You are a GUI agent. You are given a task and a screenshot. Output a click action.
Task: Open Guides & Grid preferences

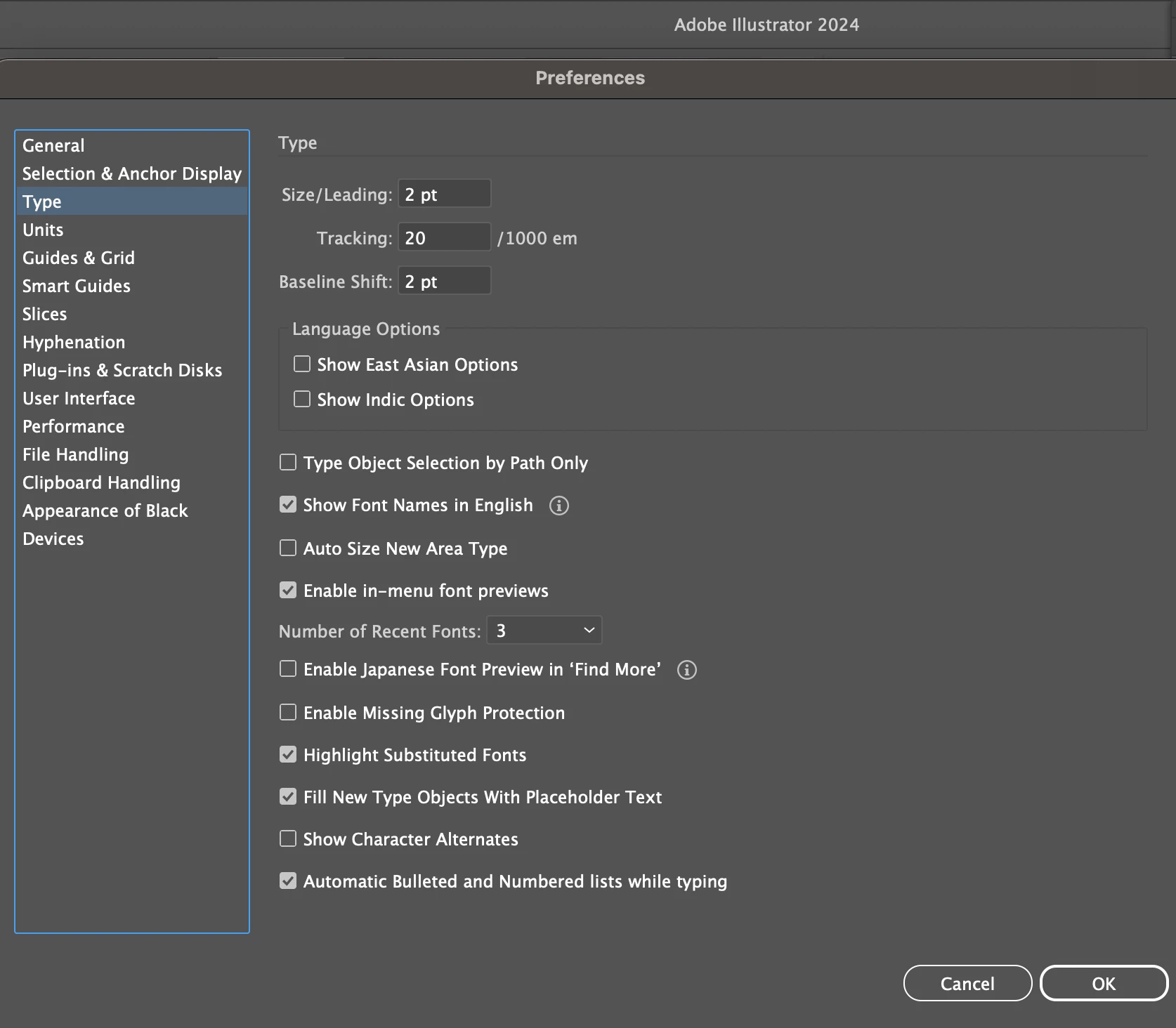click(132, 258)
